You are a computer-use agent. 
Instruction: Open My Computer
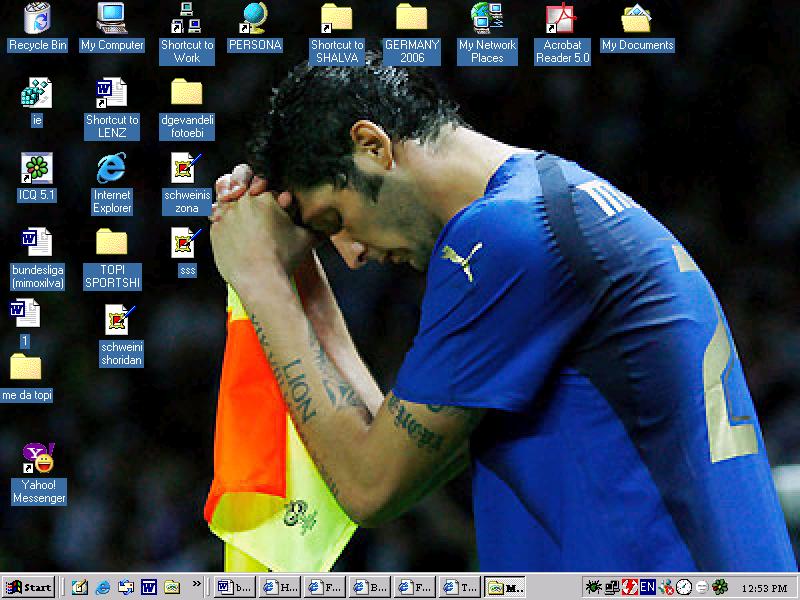point(111,18)
